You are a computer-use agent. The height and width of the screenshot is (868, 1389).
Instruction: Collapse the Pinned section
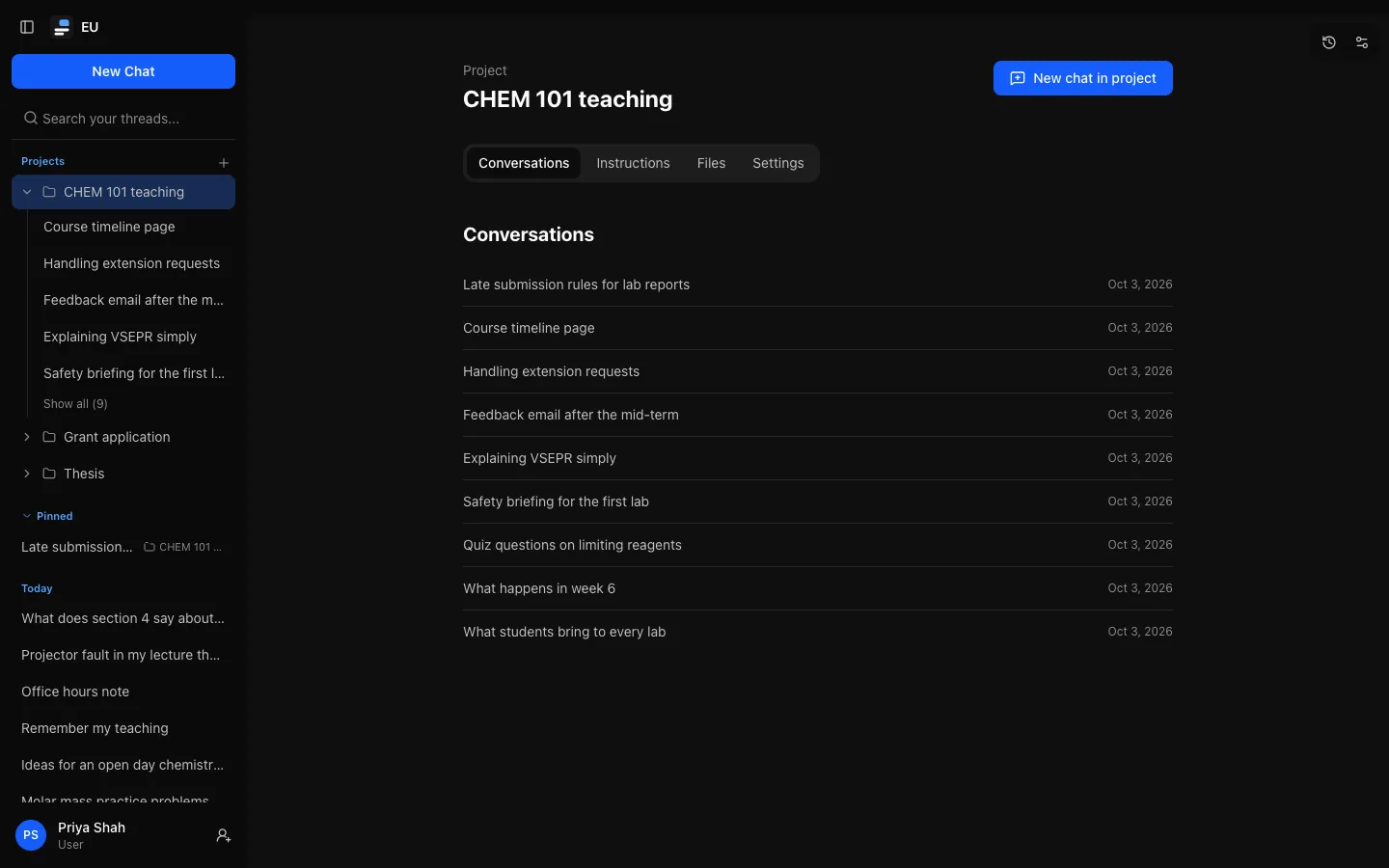27,516
